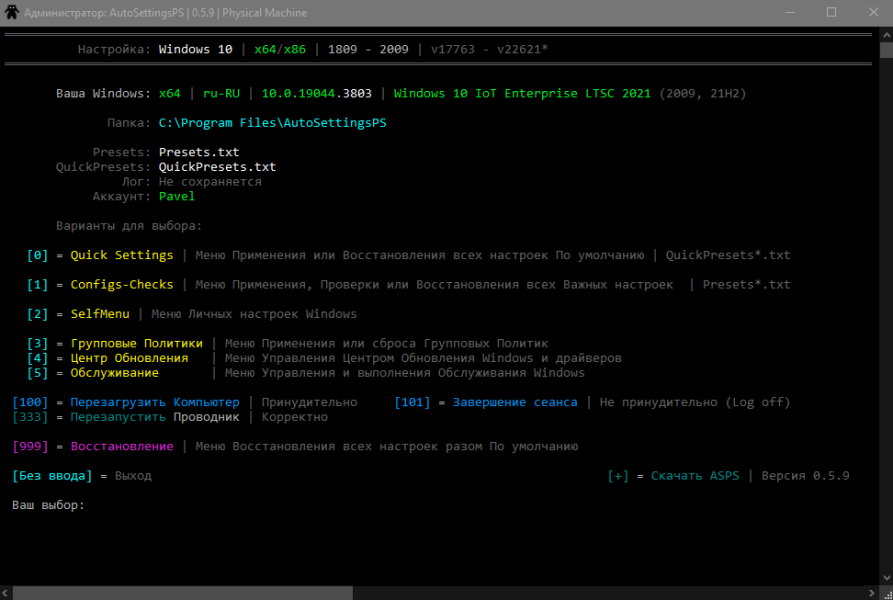893x600 pixels.
Task: Click the '[333]' option number
Action: point(30,417)
